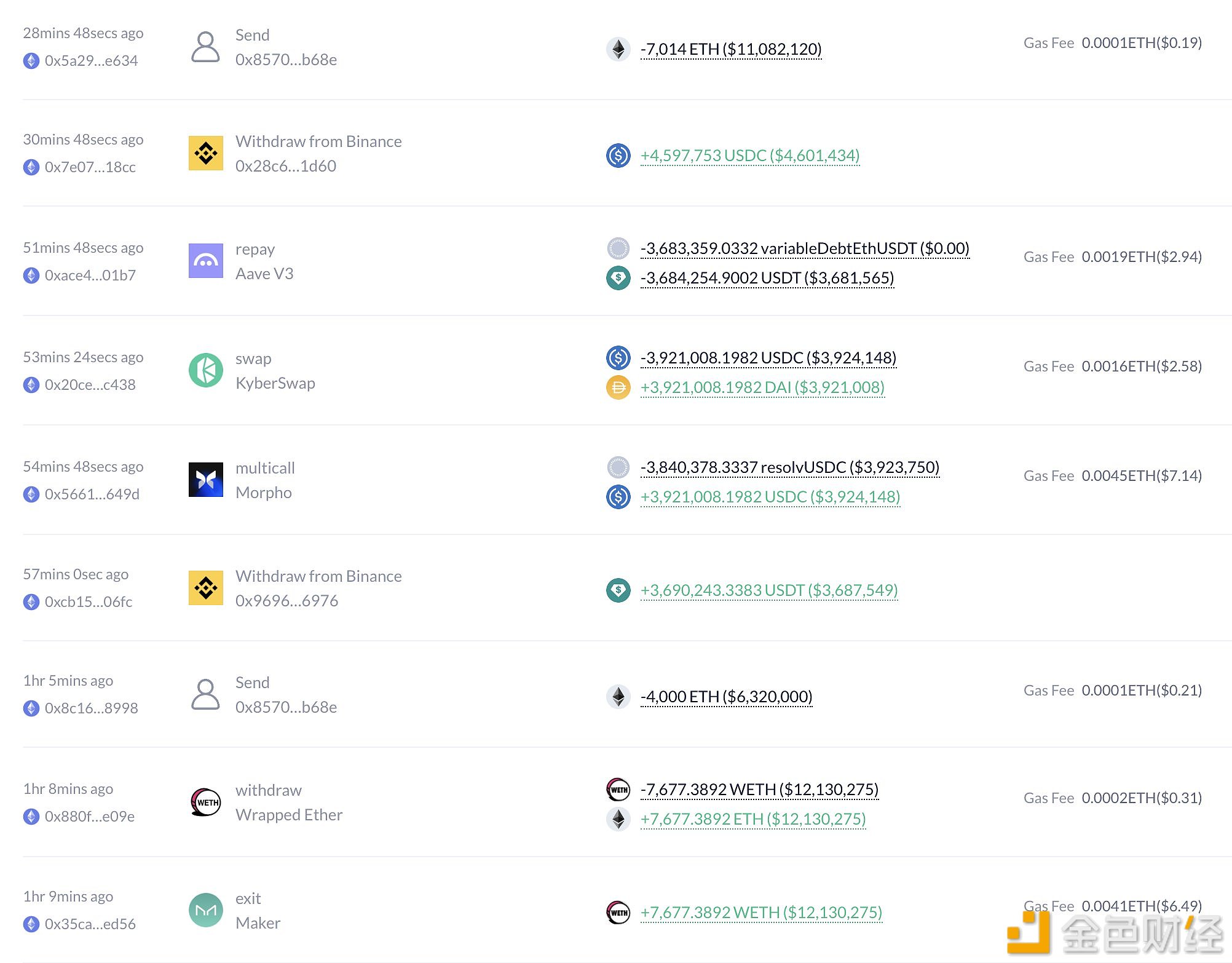Click the Aave V3 protocol icon
Viewport: 1232px width, 963px height.
click(205, 261)
